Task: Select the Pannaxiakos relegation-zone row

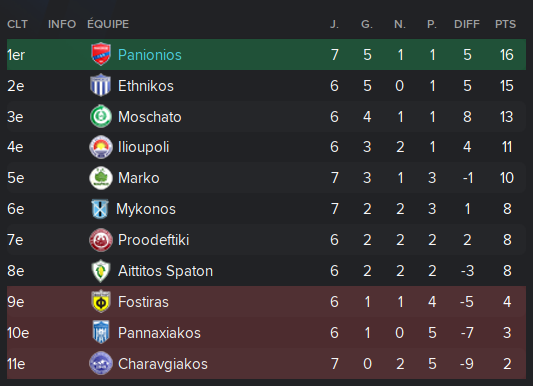Action: (x=266, y=333)
